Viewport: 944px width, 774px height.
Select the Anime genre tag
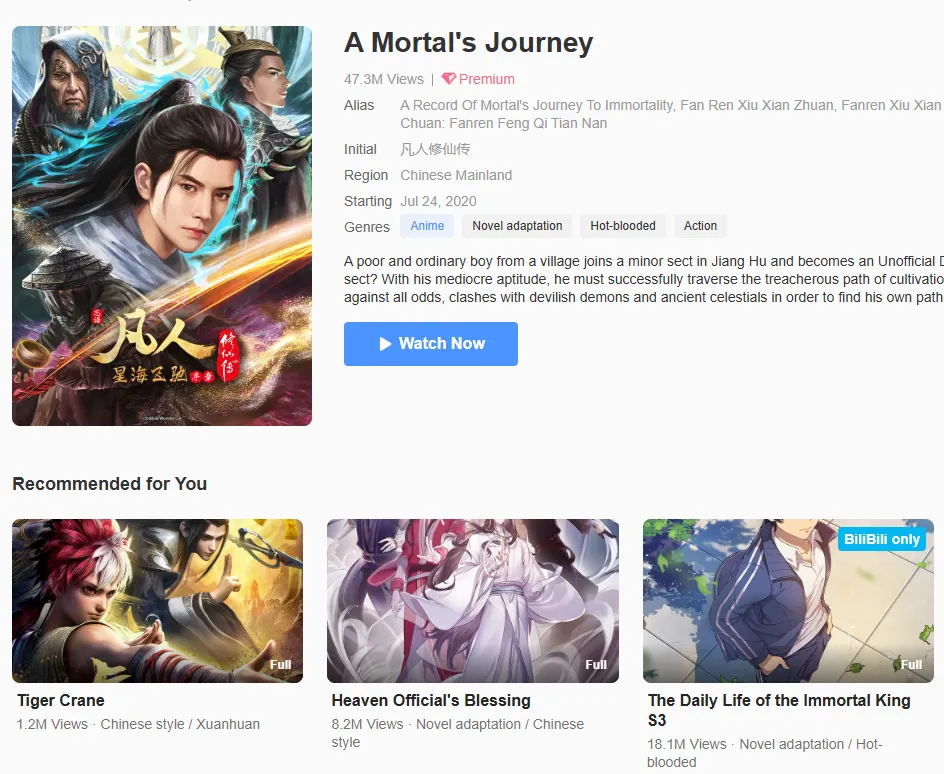click(427, 226)
